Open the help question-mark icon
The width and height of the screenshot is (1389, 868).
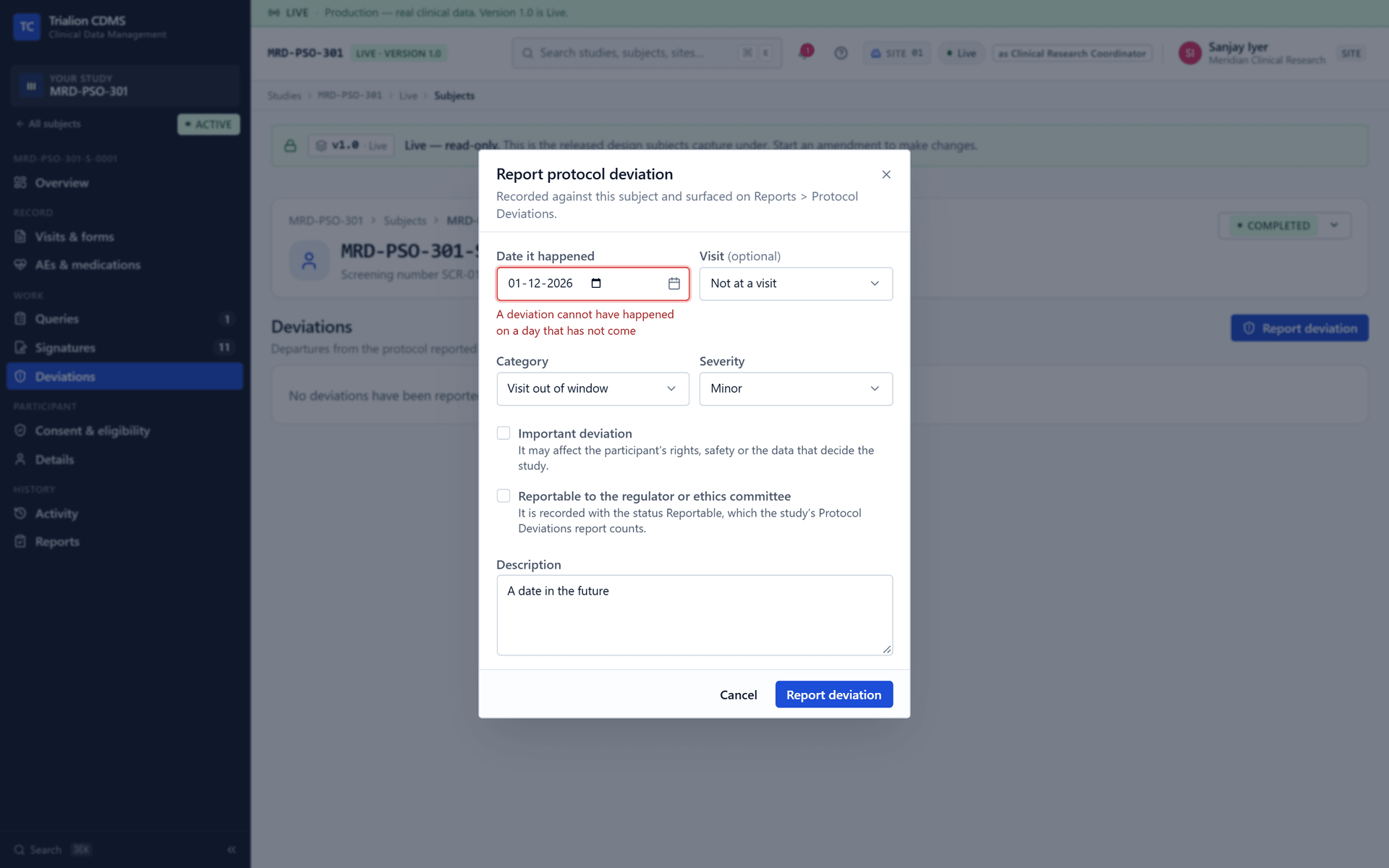841,53
